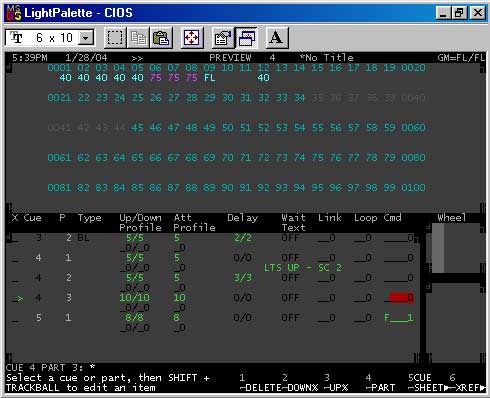Screen dimensions: 490x398
Task: Click channel number 45
Action: pos(137,128)
